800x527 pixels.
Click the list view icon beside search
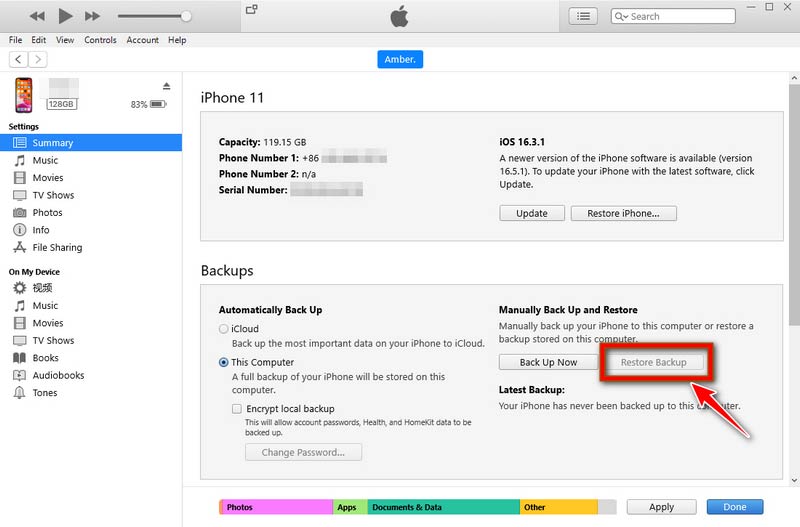click(x=582, y=16)
